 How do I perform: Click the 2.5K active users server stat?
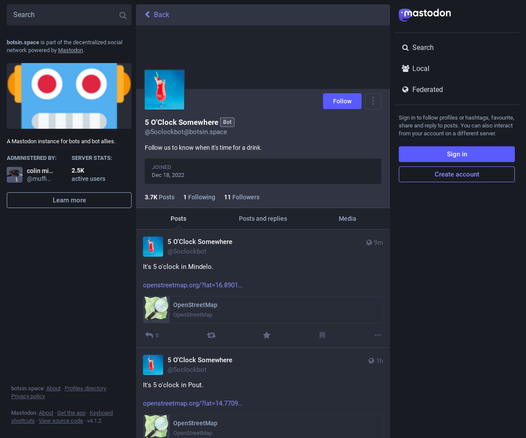click(x=88, y=175)
